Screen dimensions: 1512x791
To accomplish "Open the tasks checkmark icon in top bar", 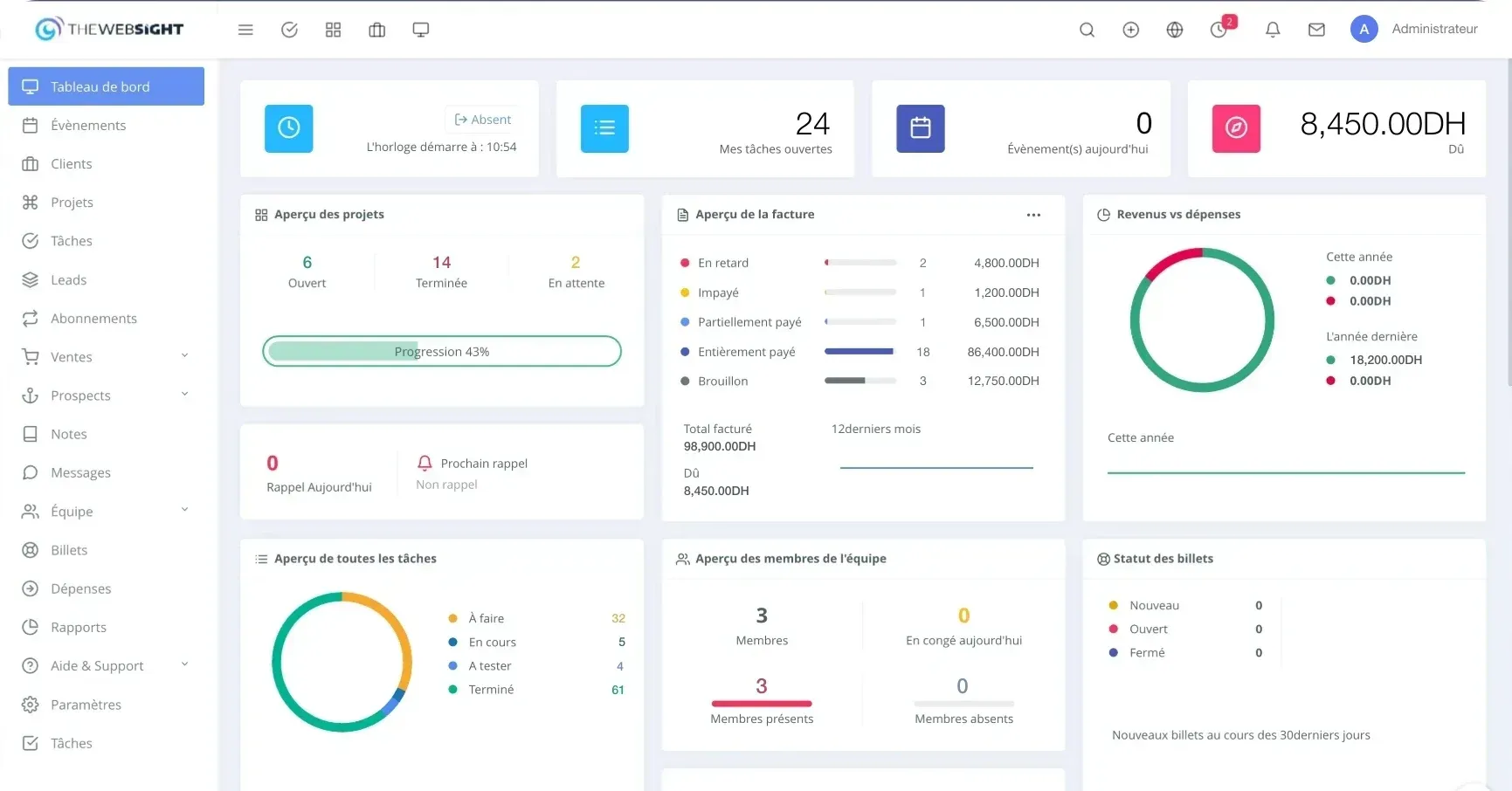I will 289,30.
